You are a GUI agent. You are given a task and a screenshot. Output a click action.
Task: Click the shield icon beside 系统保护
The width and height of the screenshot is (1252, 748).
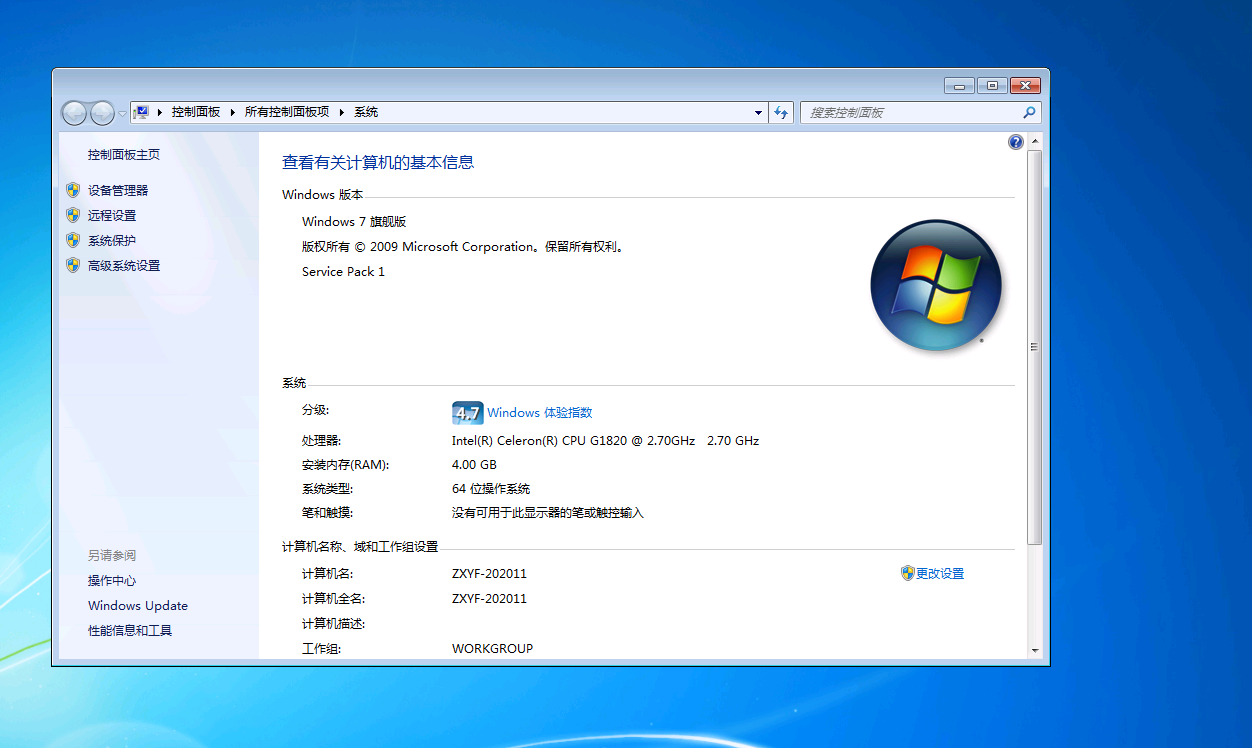tap(72, 240)
